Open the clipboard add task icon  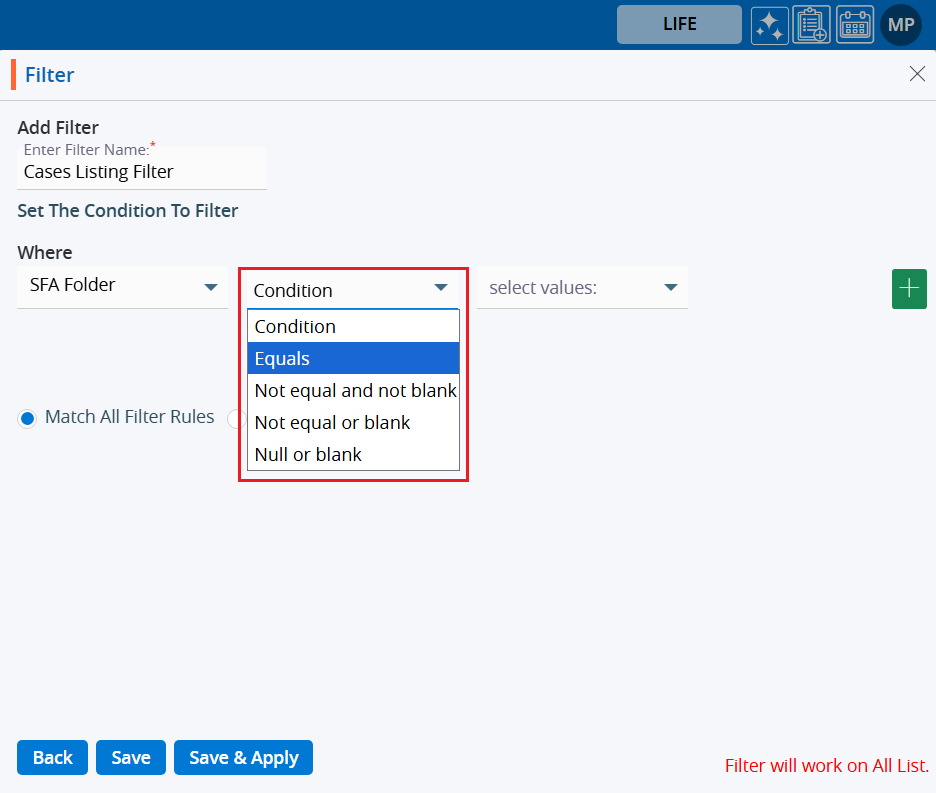(811, 25)
